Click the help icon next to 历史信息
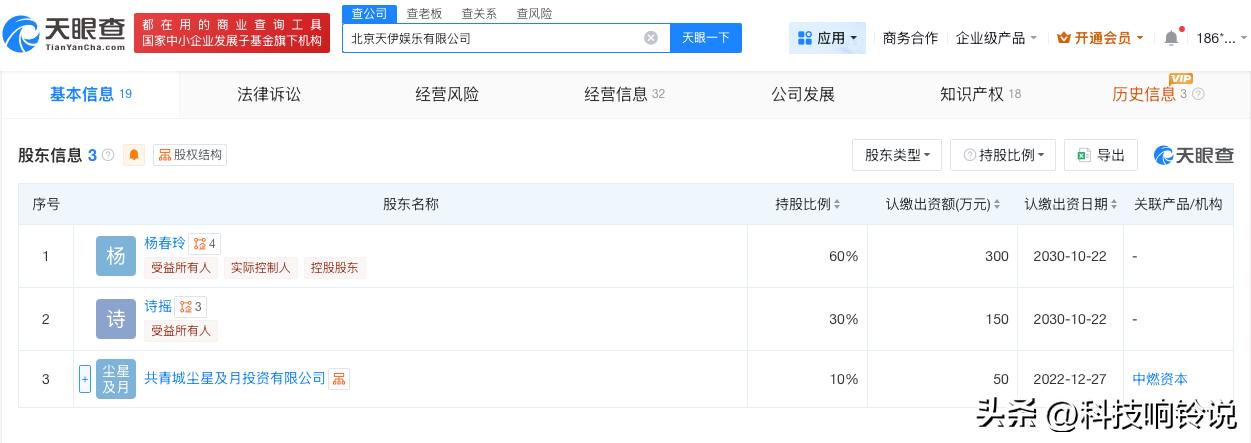Screen dimensions: 1251x443 (x=1199, y=94)
